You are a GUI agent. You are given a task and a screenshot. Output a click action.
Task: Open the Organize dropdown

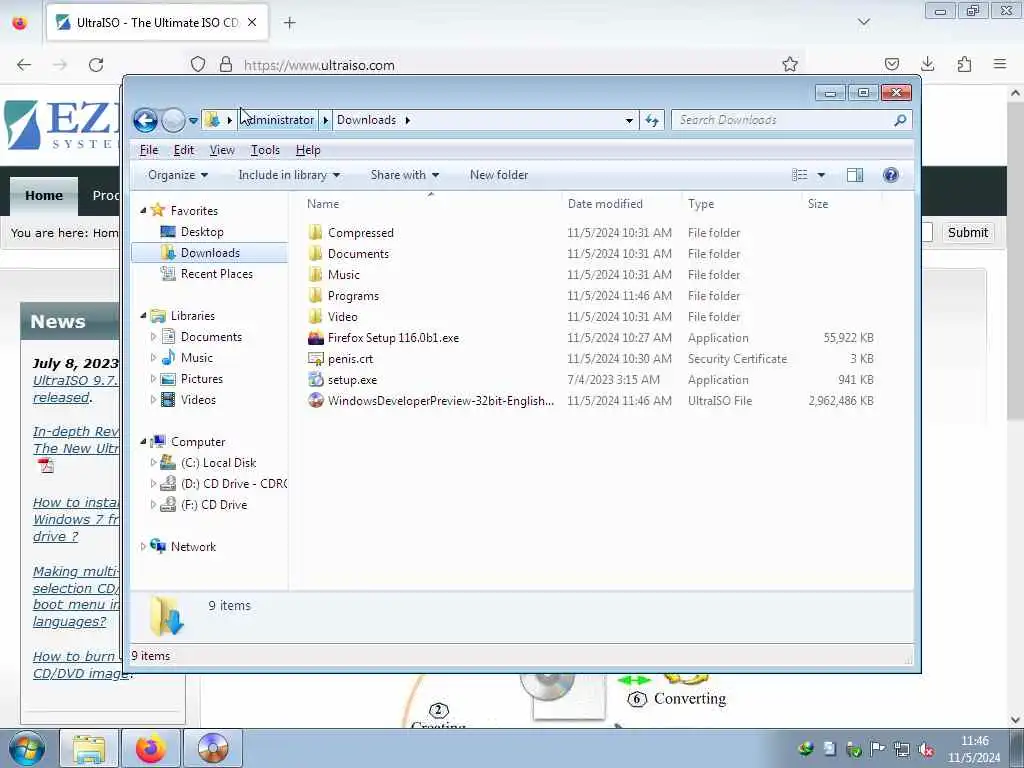(x=178, y=175)
